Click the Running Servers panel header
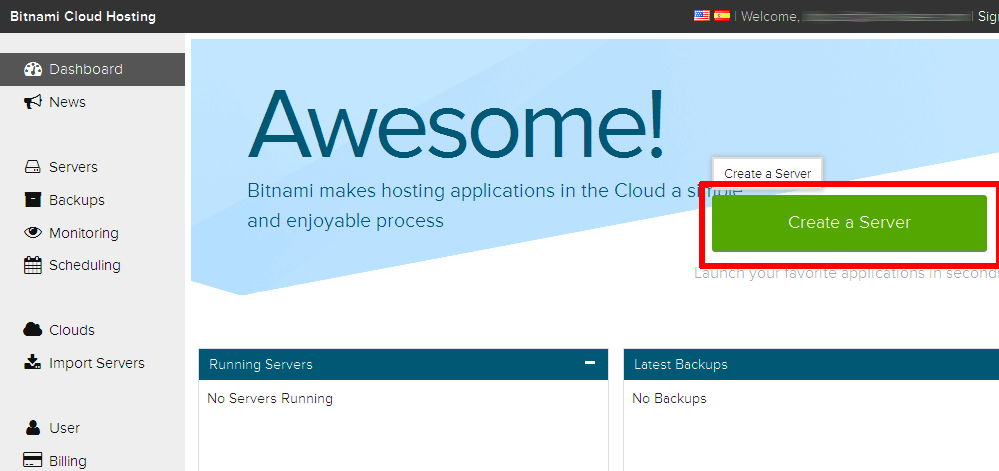 [403, 365]
